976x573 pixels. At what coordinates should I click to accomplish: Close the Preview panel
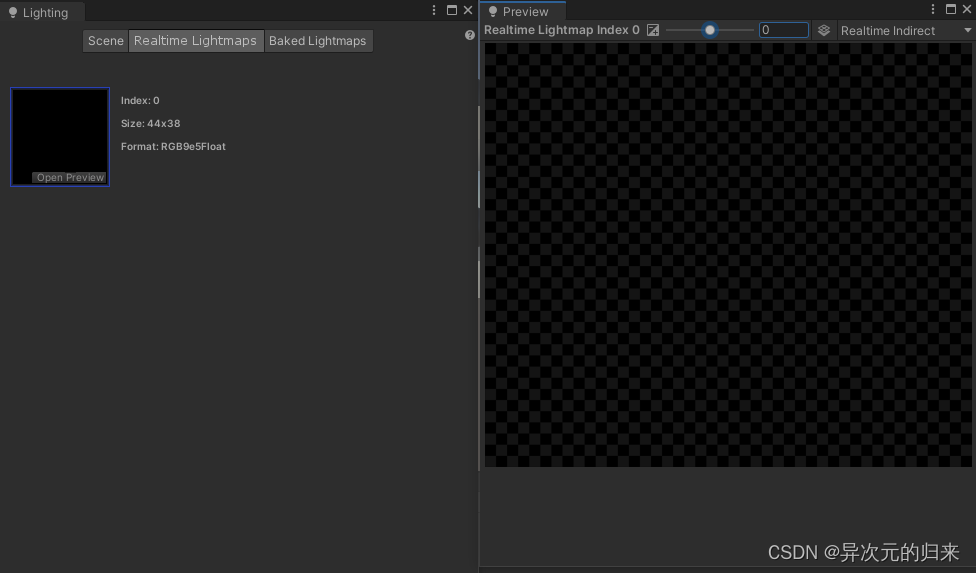click(967, 9)
